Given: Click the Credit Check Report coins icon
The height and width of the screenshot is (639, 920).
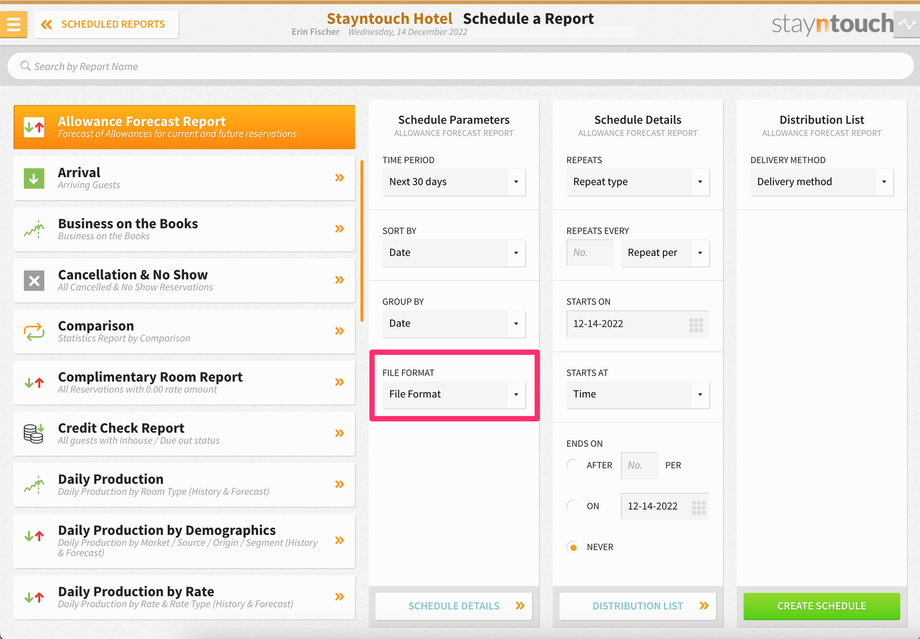Looking at the screenshot, I should coord(34,434).
